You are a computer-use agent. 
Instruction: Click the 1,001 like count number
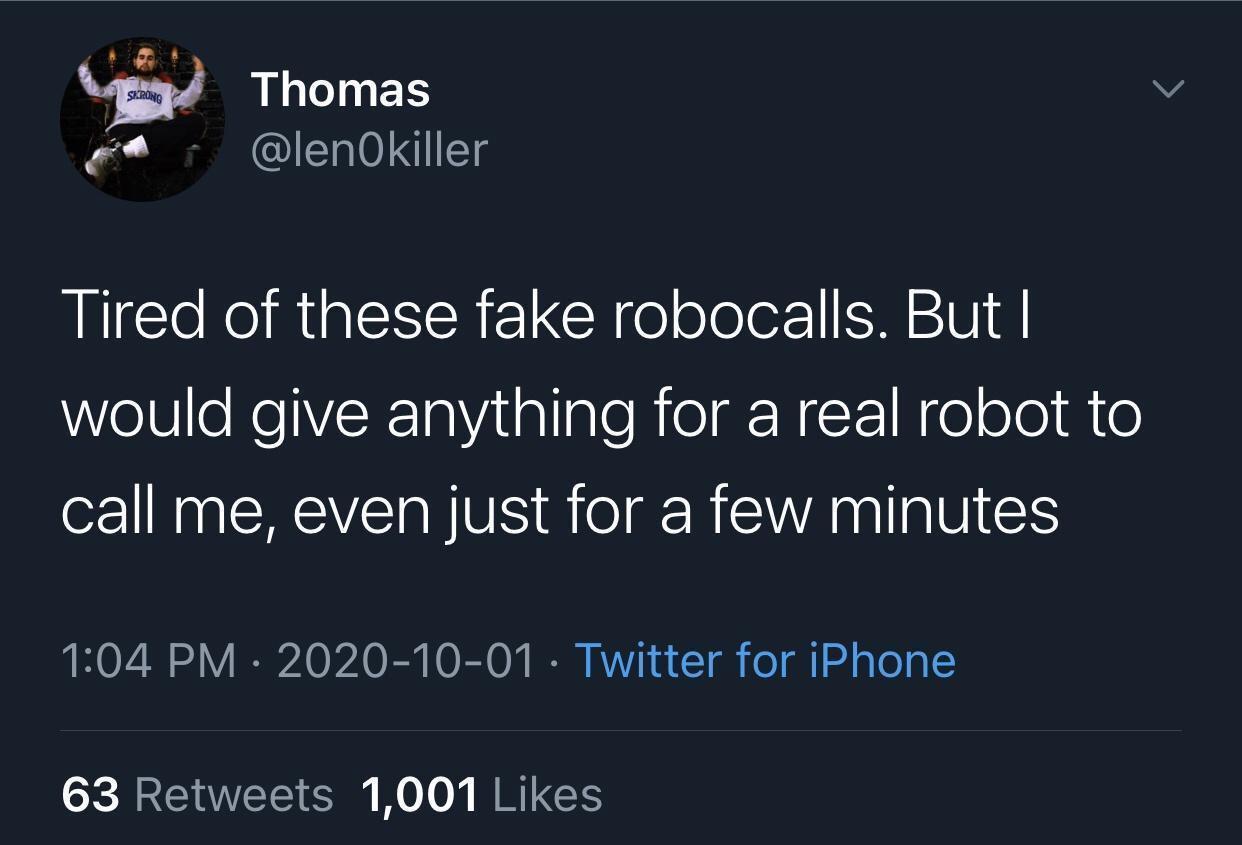click(x=418, y=795)
